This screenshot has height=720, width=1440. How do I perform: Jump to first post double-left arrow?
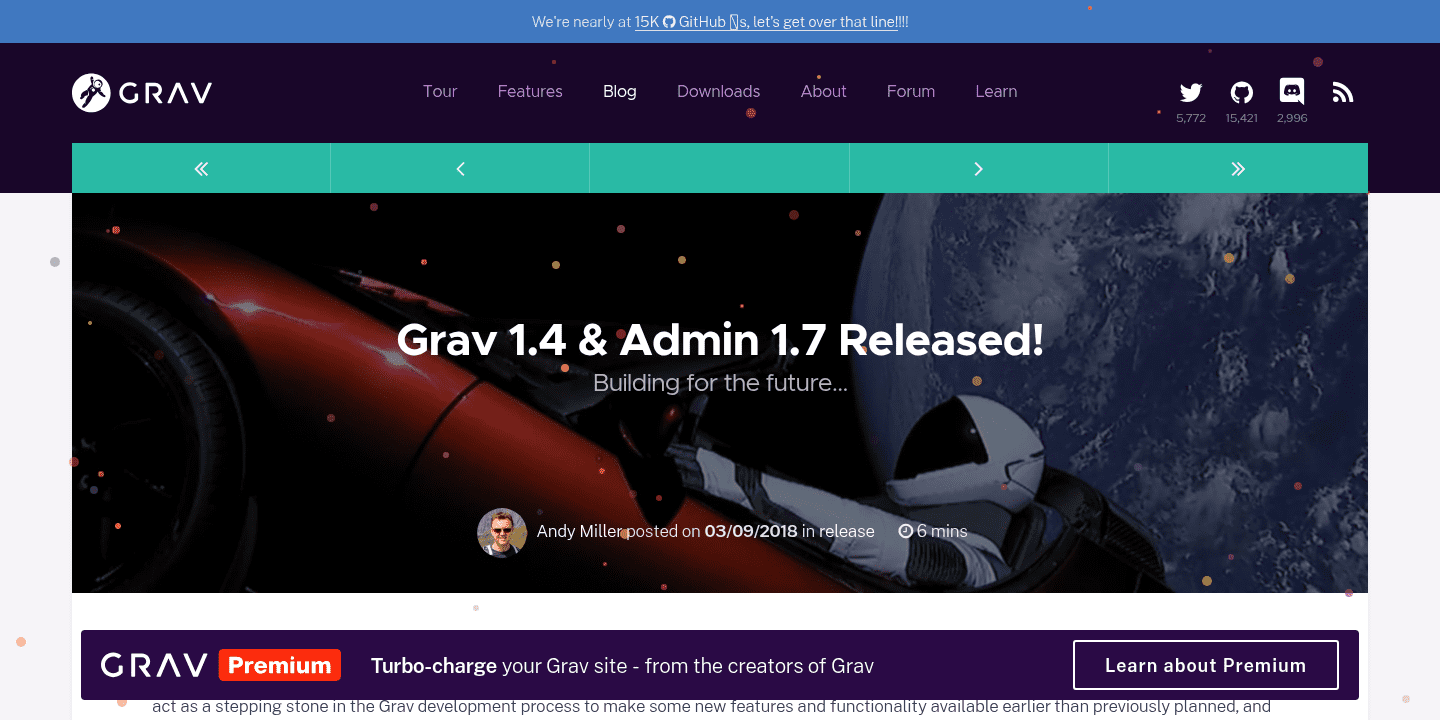click(201, 168)
